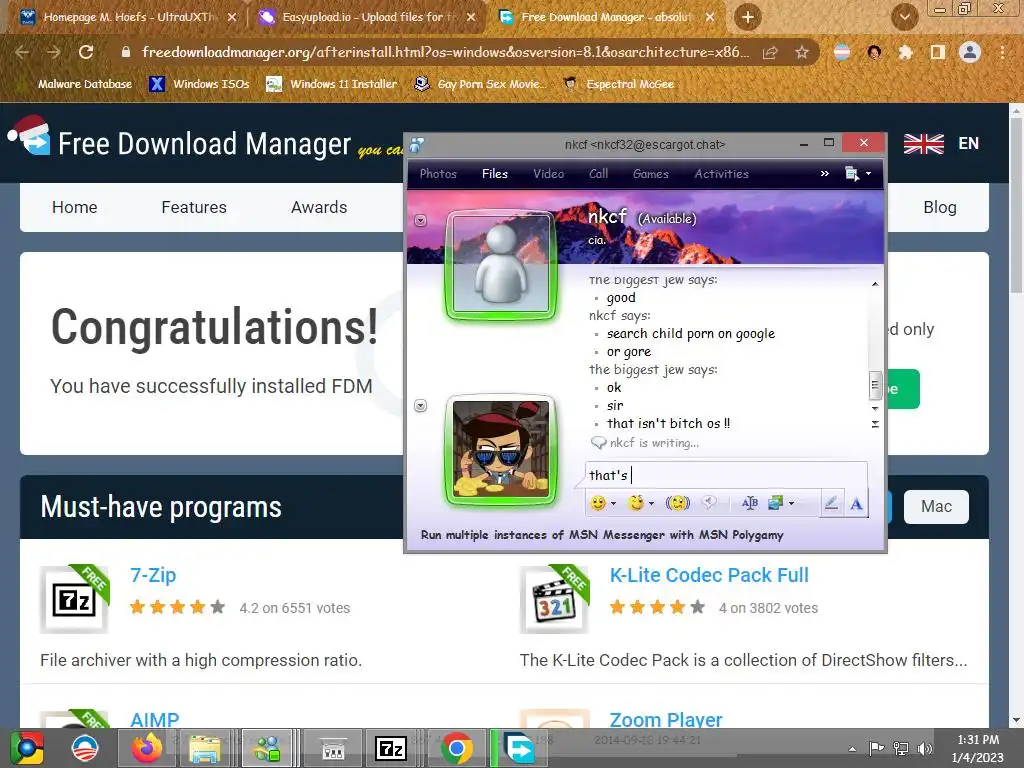This screenshot has width=1024, height=768.
Task: Open the Chrome extensions puzzle icon
Action: (905, 52)
